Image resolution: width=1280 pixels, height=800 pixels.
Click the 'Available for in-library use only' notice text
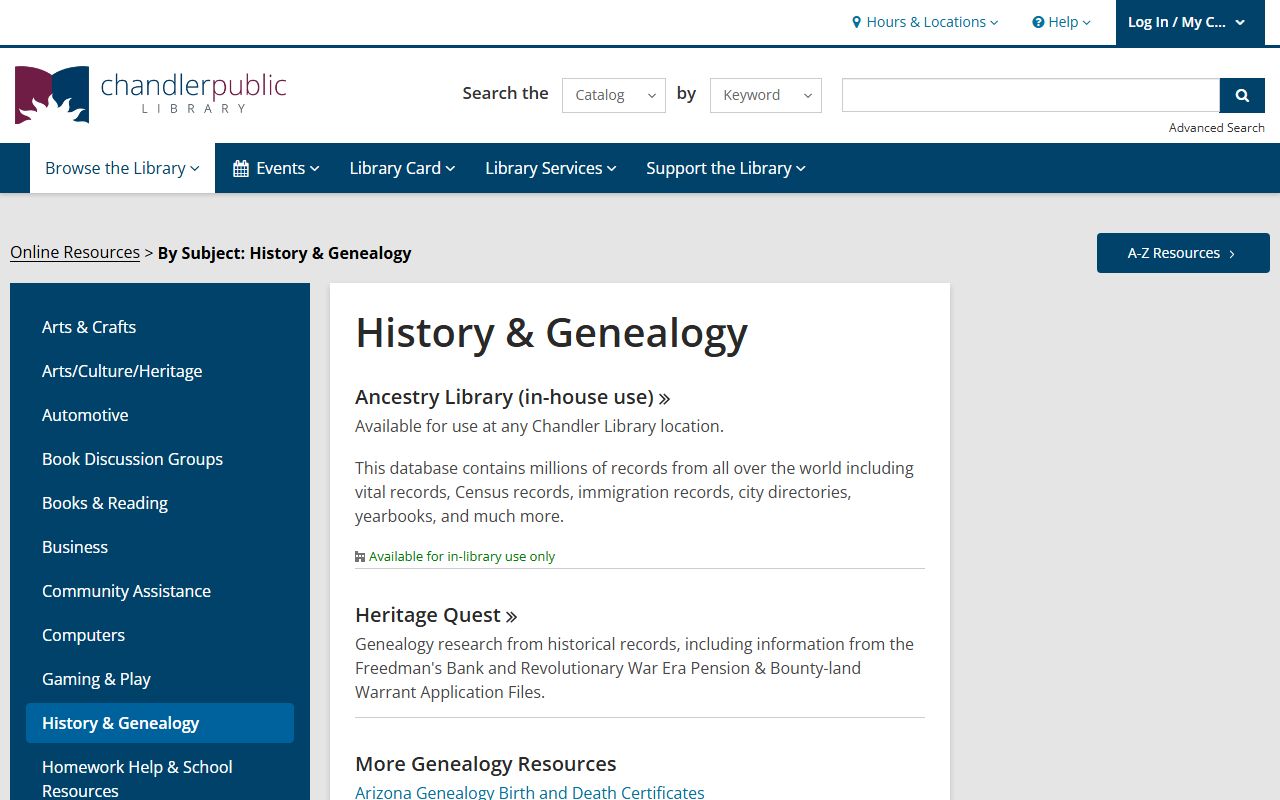pyautogui.click(x=462, y=557)
